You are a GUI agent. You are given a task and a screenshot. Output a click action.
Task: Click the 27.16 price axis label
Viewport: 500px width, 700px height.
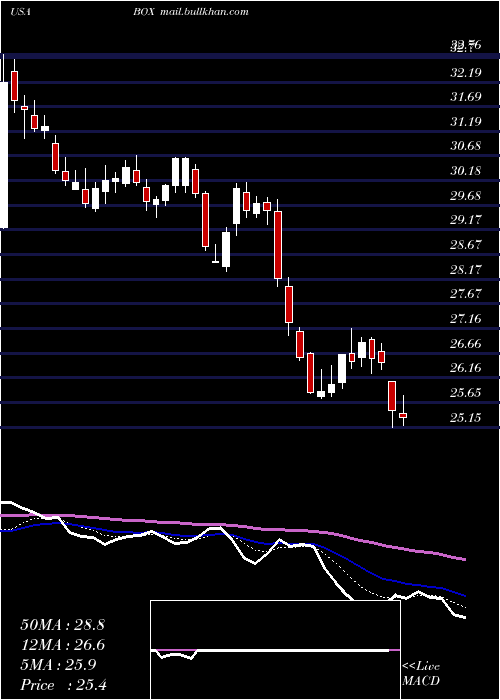pyautogui.click(x=466, y=319)
